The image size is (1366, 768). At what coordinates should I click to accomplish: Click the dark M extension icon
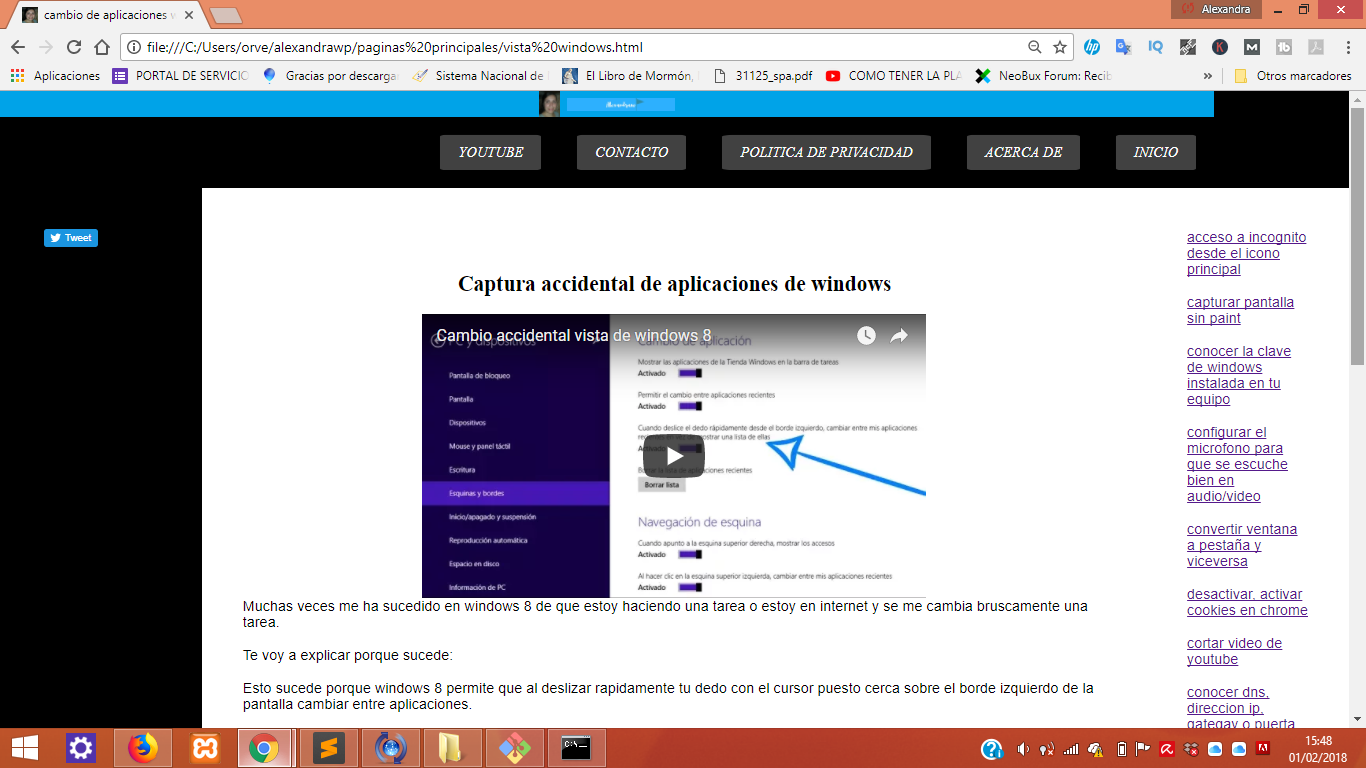click(1251, 47)
